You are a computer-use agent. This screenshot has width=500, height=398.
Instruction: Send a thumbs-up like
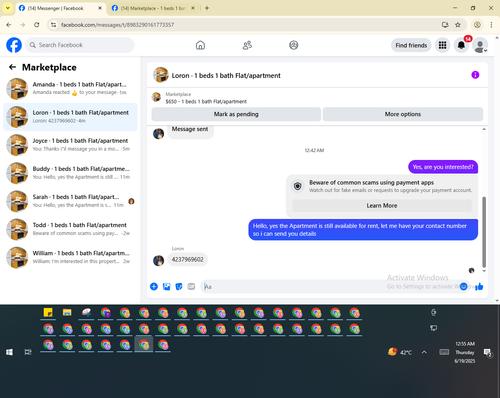pos(479,286)
